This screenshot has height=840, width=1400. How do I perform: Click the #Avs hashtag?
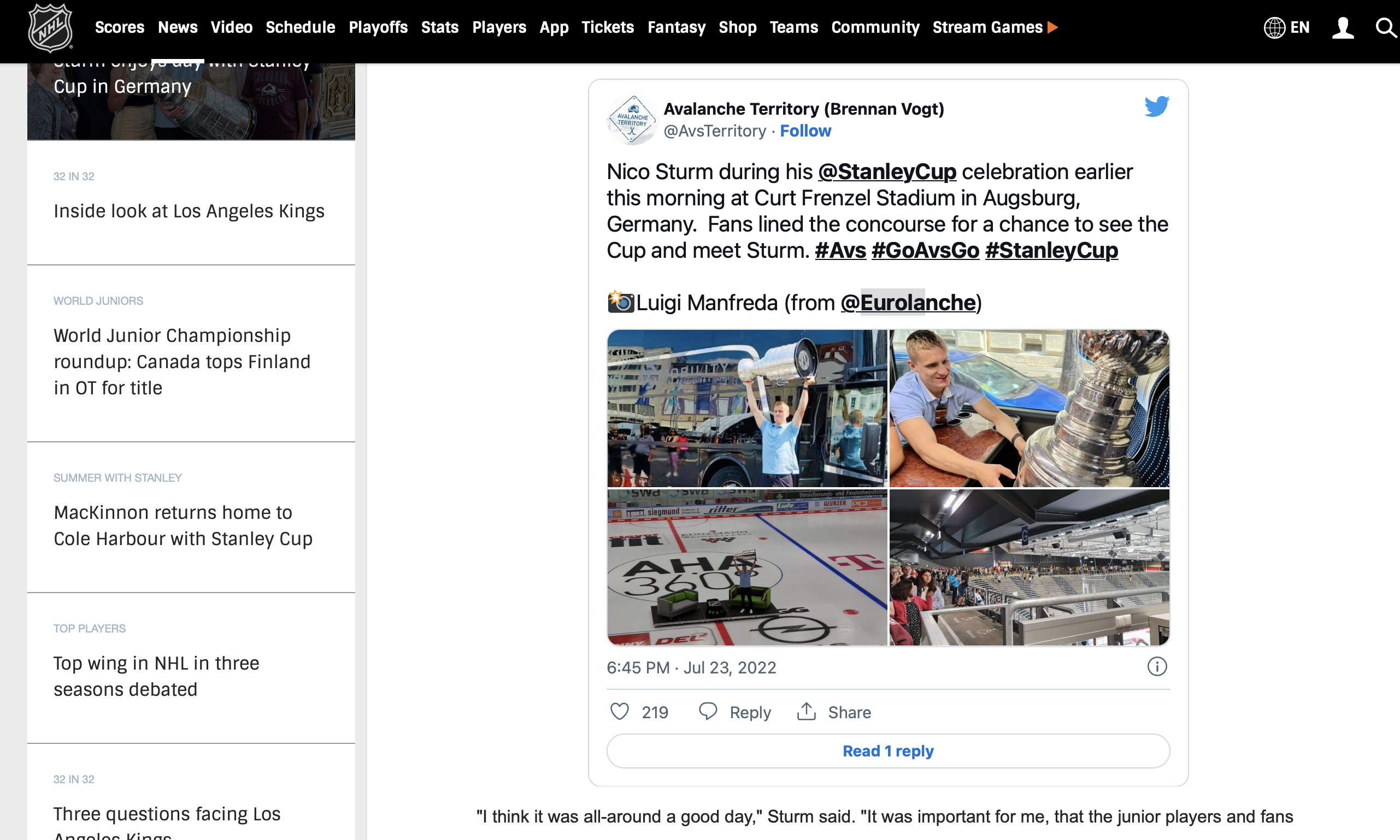[840, 250]
